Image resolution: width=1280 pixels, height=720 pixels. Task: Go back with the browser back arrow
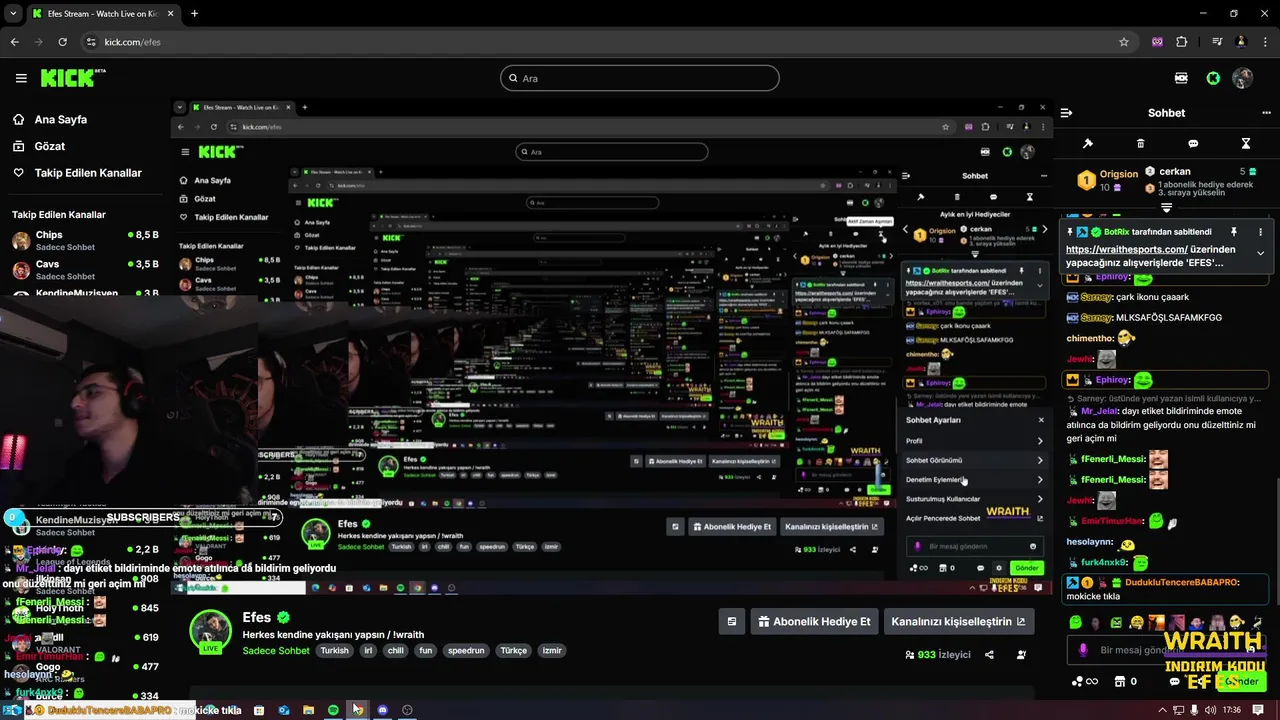(x=15, y=42)
